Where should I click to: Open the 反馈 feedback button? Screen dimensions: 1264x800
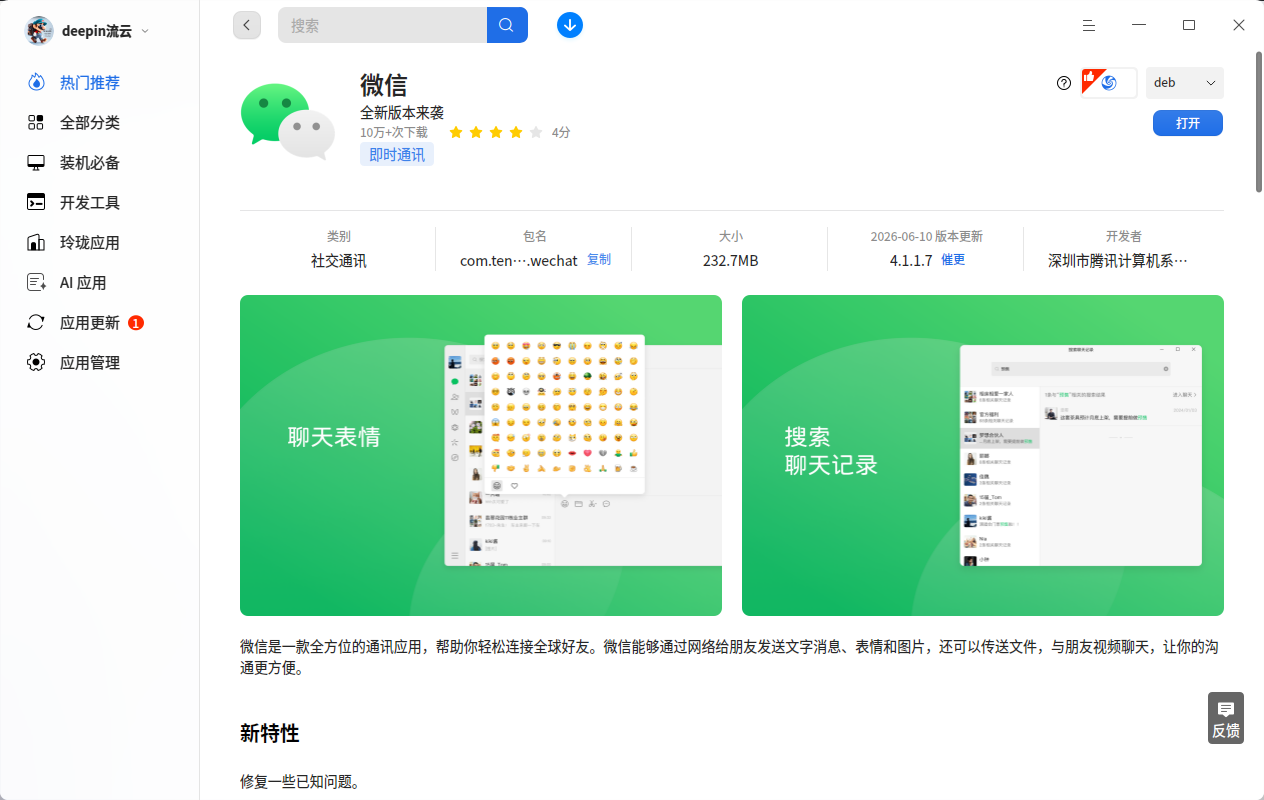[x=1226, y=718]
